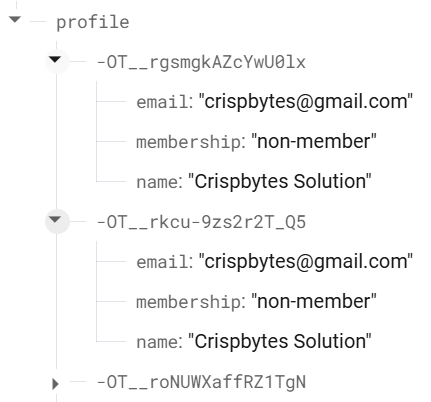Click the name key in the second record
Image resolution: width=431 pixels, height=402 pixels.
pyautogui.click(x=157, y=342)
